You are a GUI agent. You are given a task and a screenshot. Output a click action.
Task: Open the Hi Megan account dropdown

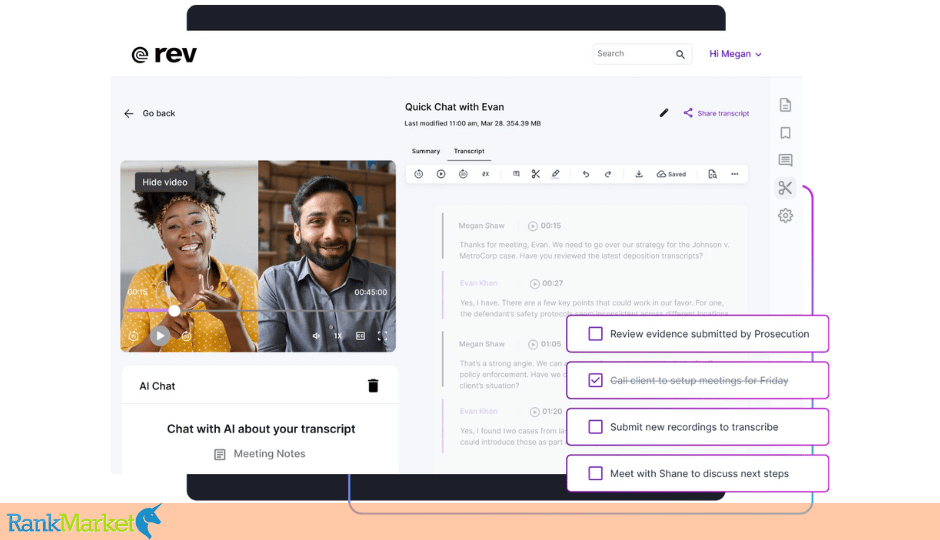pos(735,54)
